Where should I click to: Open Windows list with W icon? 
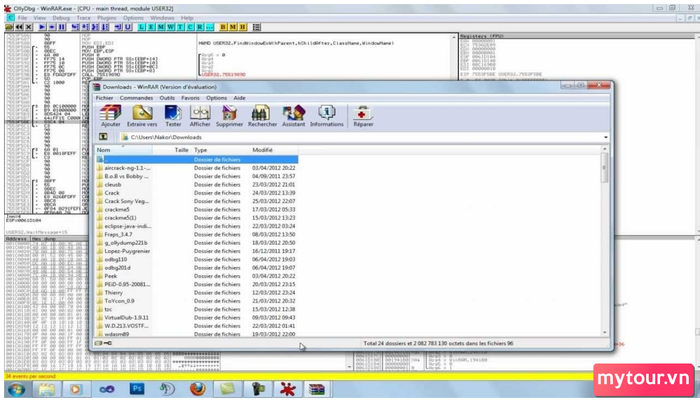coord(171,27)
